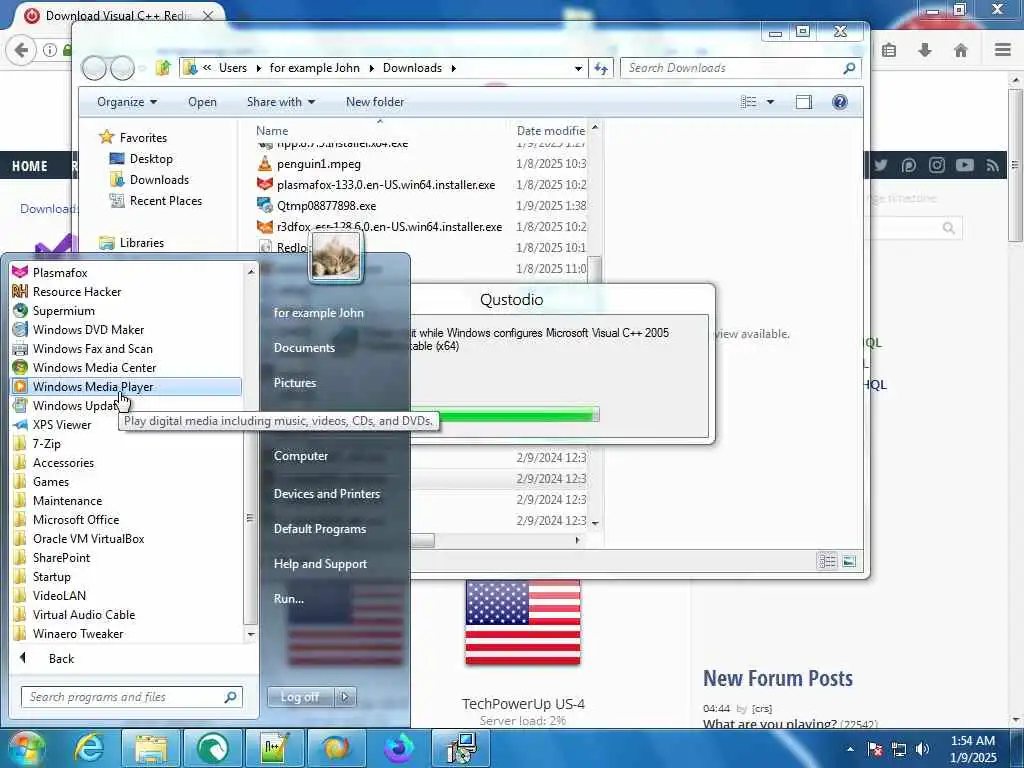The image size is (1024, 768).
Task: Open the Notepad++ taskbar icon
Action: (274, 748)
